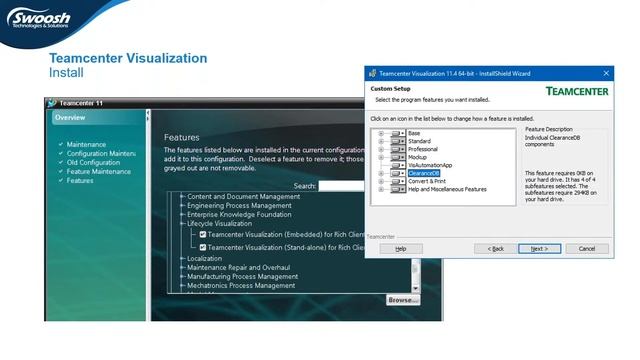Expand Manufacturing Process Management node

[x=182, y=277]
